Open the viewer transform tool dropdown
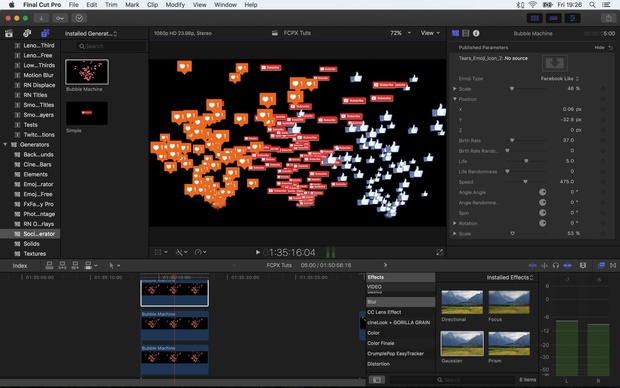This screenshot has width=620, height=388. coord(161,252)
